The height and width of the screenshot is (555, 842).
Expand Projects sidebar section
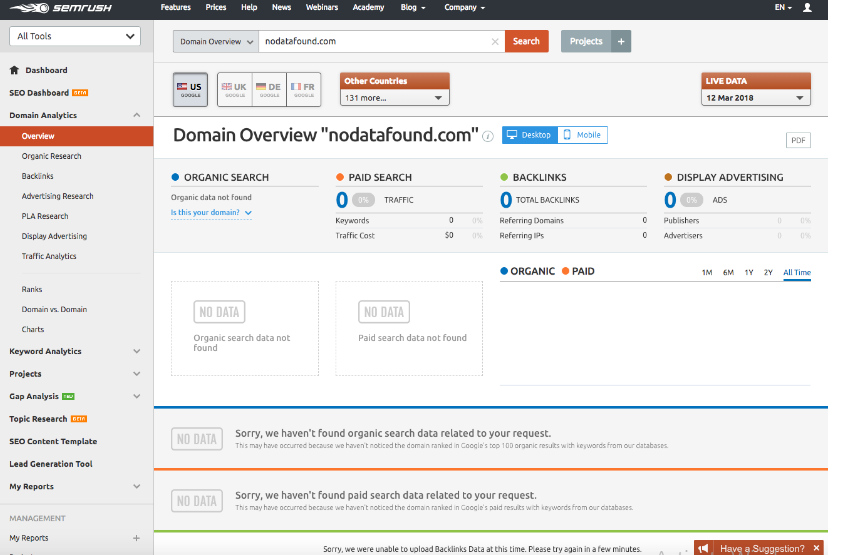[x=136, y=374]
